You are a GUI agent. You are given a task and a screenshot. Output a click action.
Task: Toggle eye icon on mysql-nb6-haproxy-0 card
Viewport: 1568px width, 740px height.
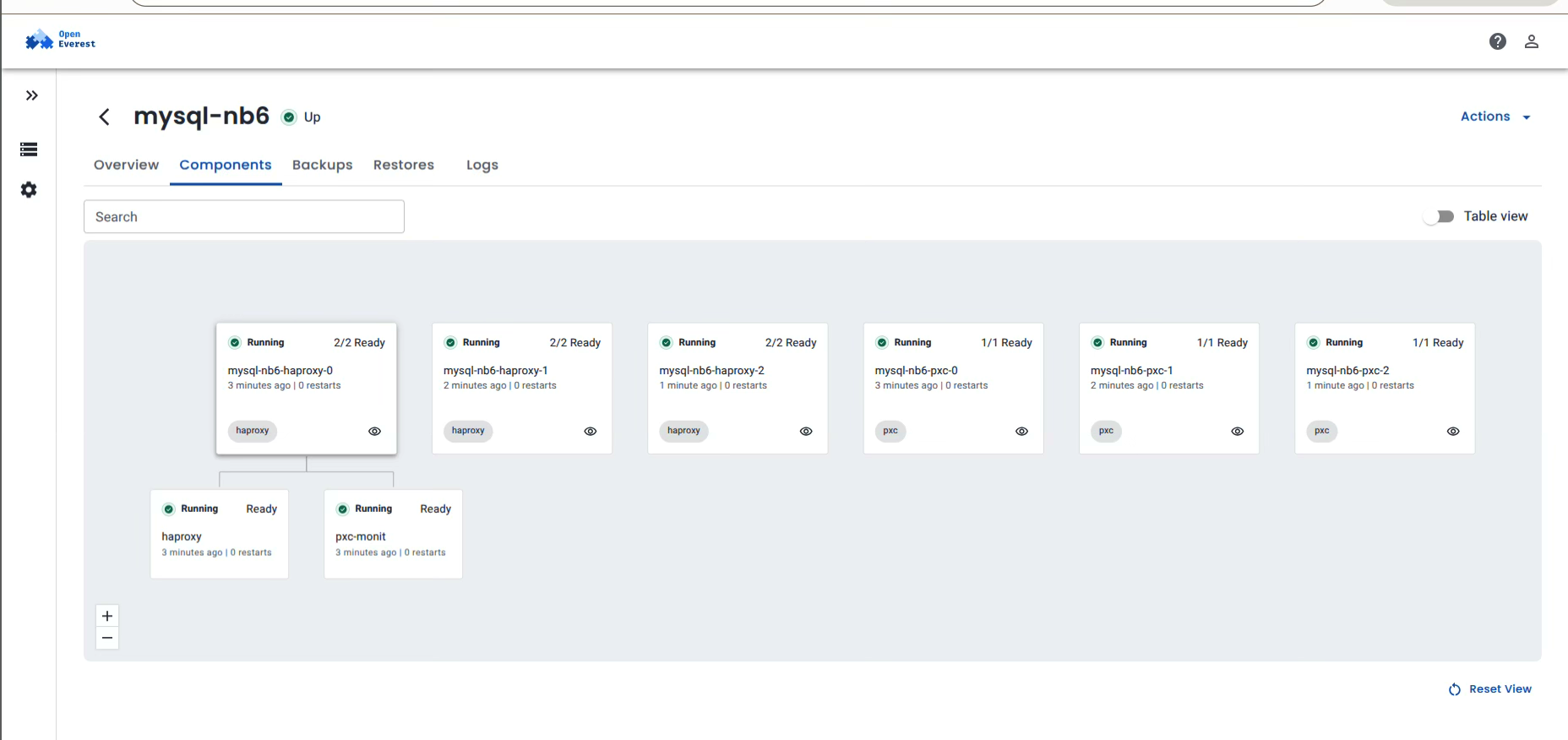point(374,431)
